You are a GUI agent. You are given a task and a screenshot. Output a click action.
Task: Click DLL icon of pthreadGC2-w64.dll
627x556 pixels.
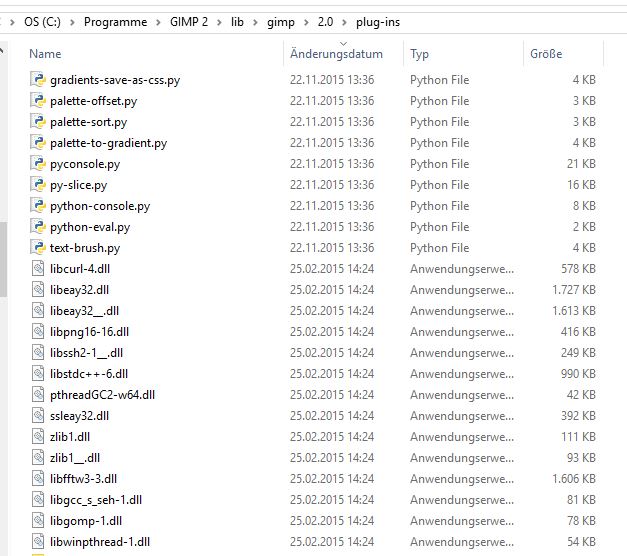[x=38, y=394]
